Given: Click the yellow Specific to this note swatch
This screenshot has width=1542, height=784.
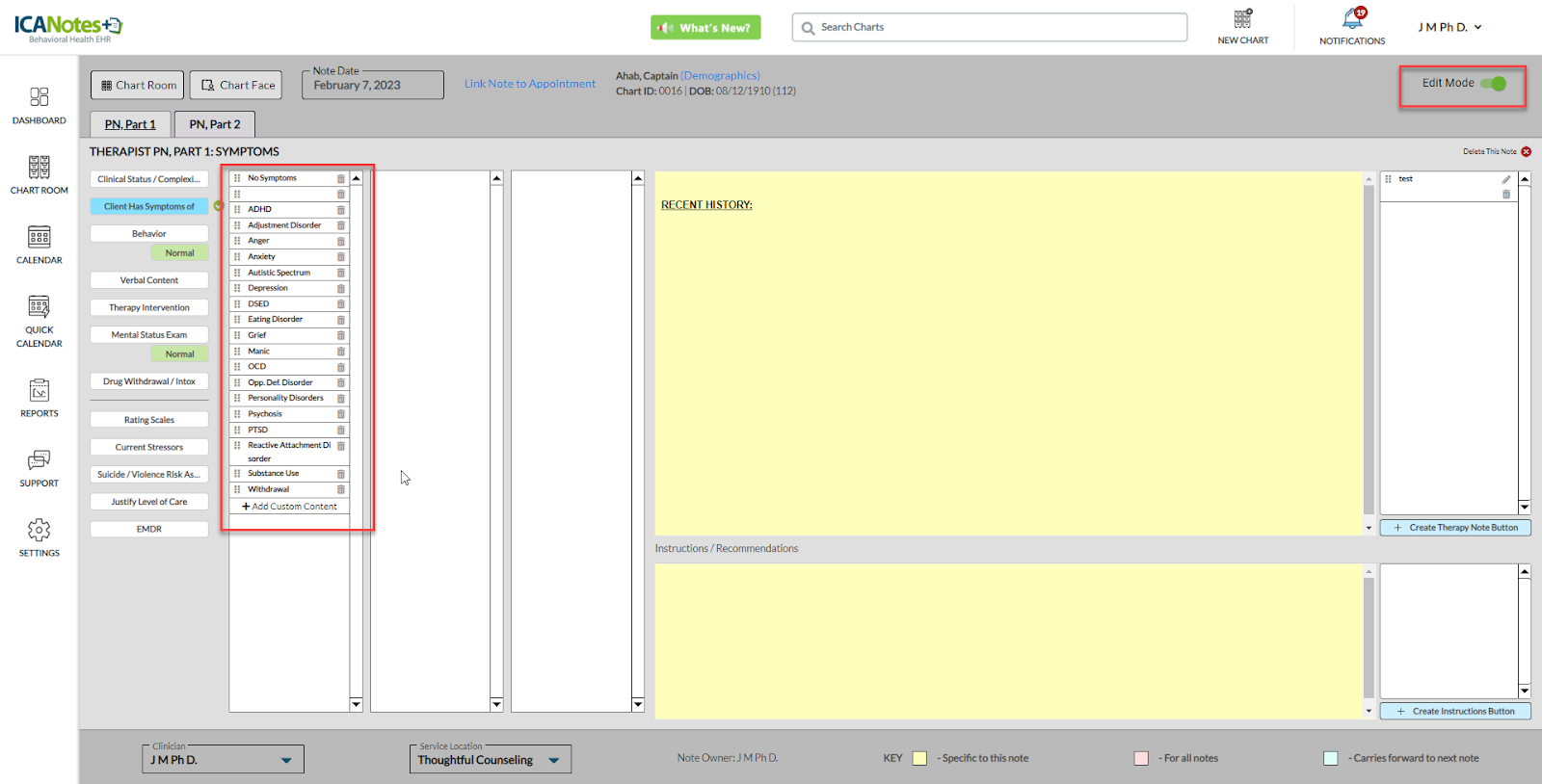Looking at the screenshot, I should pos(919,759).
